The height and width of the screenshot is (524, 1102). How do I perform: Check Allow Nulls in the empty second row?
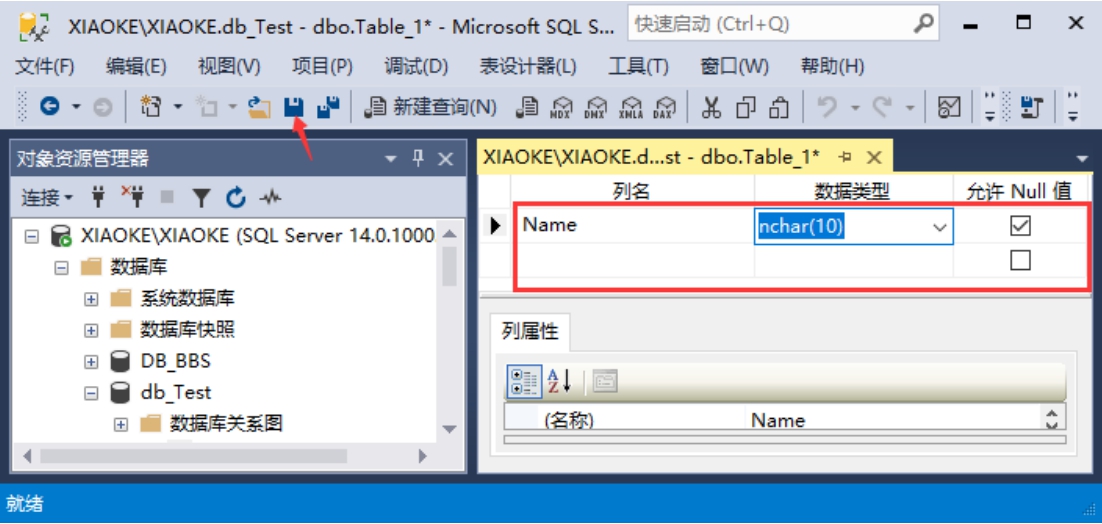(1020, 261)
